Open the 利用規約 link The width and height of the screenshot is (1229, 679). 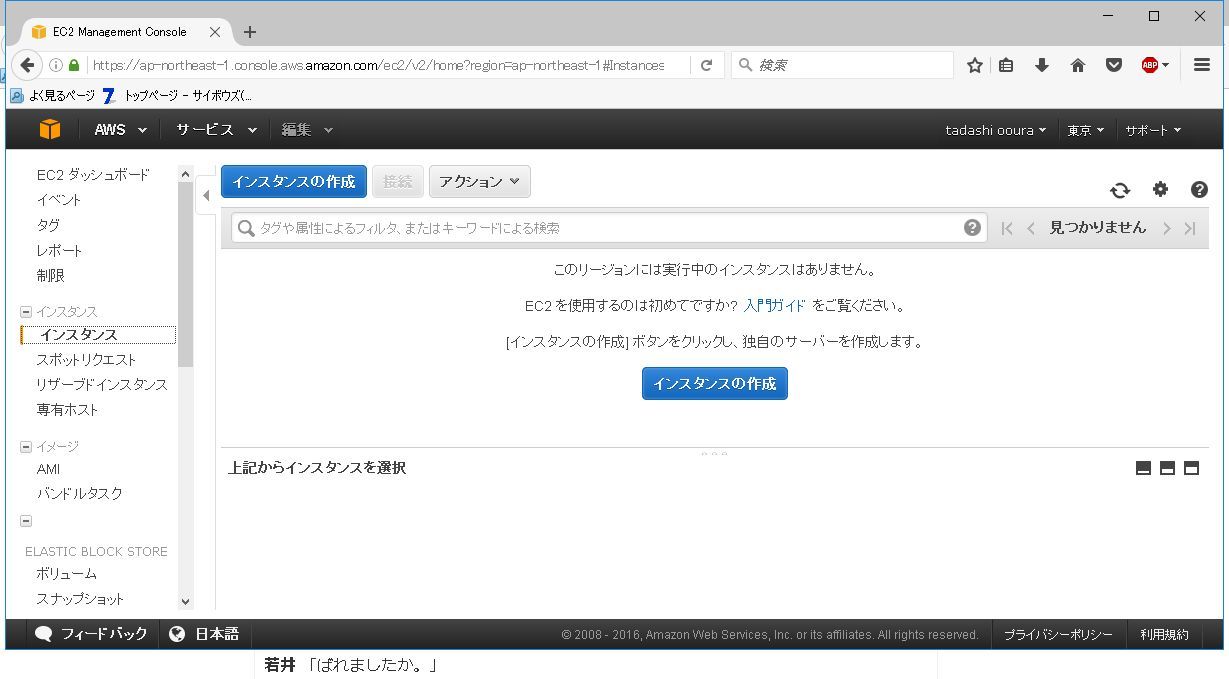click(1164, 635)
